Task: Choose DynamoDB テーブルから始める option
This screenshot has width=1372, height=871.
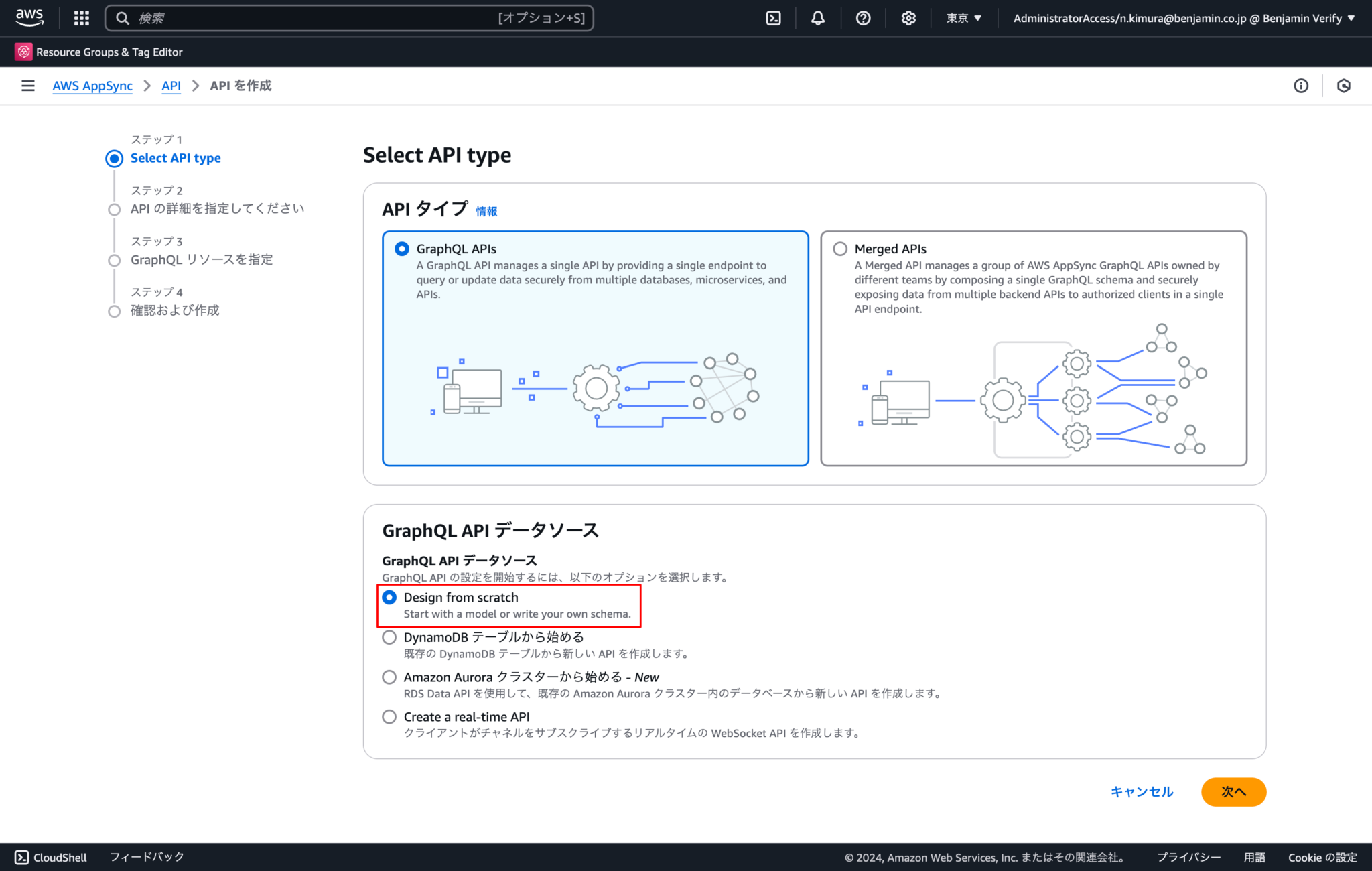Action: 389,637
